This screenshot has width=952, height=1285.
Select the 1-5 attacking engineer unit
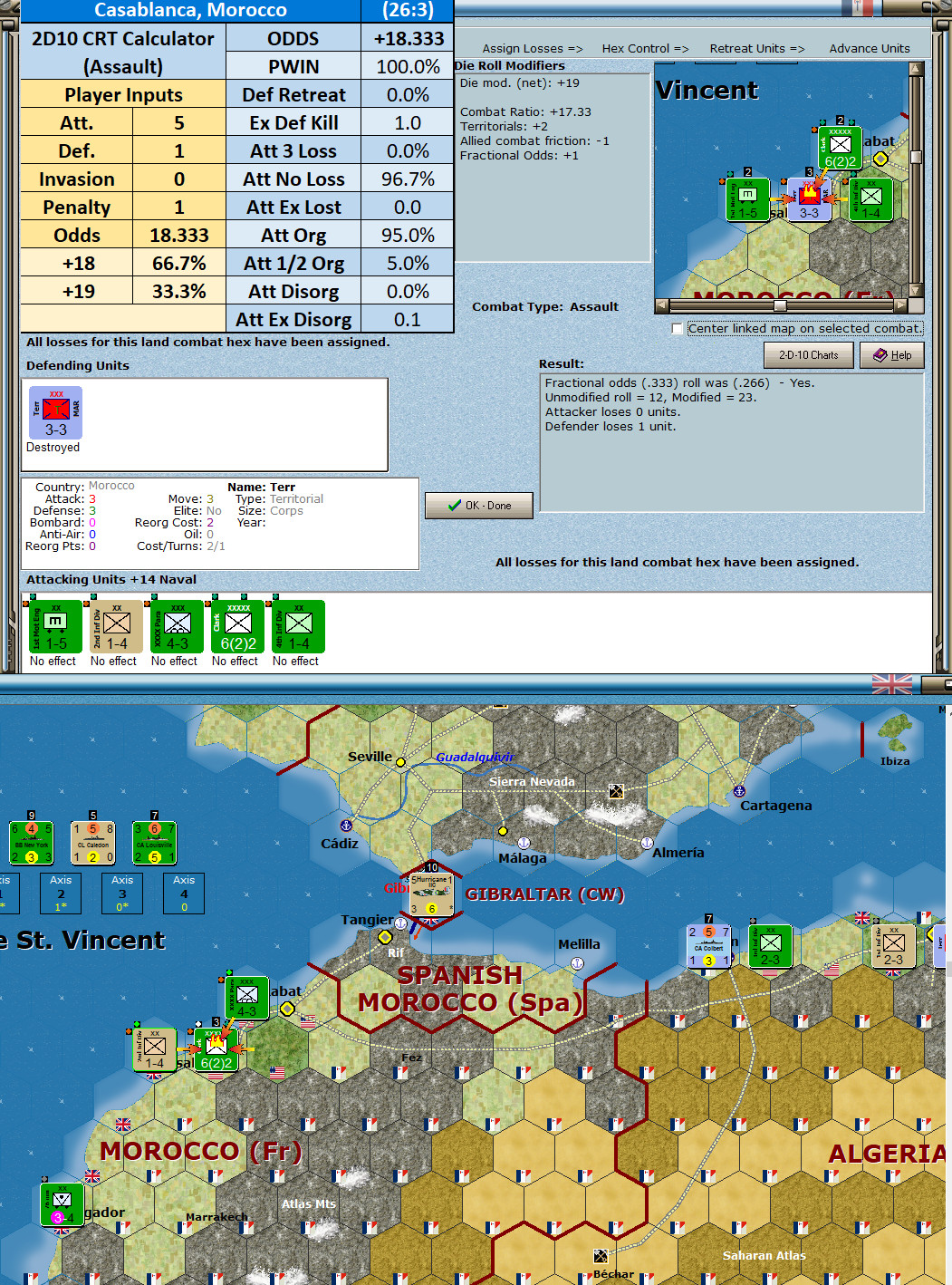[x=56, y=626]
